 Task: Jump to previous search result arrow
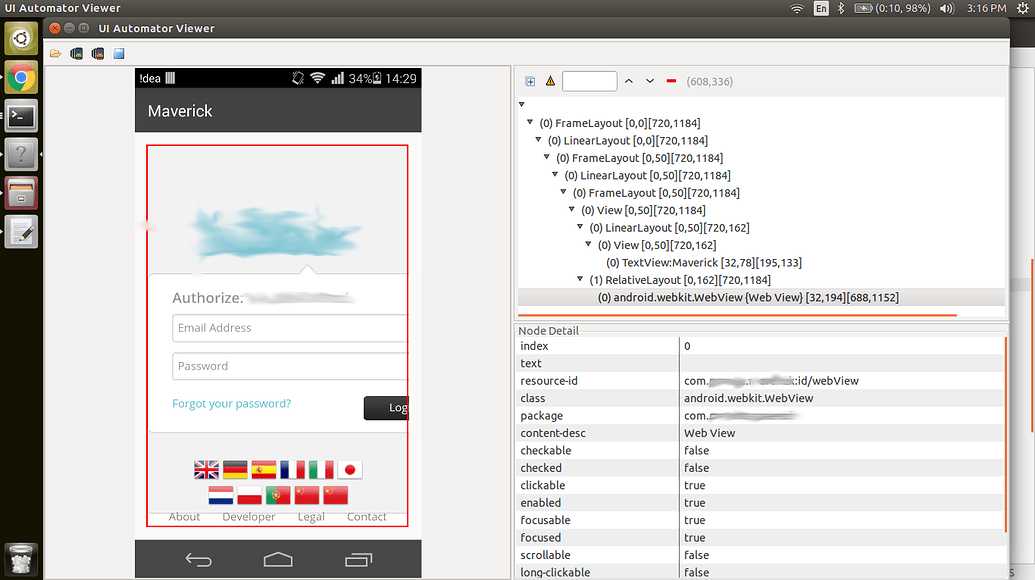click(x=630, y=81)
